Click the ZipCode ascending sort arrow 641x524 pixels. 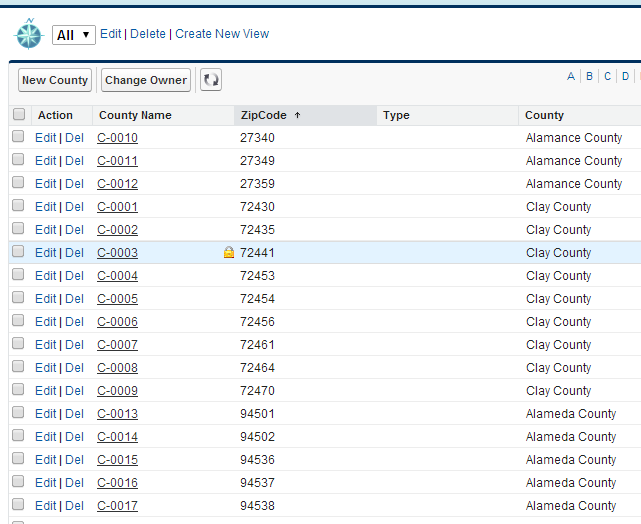coord(297,115)
